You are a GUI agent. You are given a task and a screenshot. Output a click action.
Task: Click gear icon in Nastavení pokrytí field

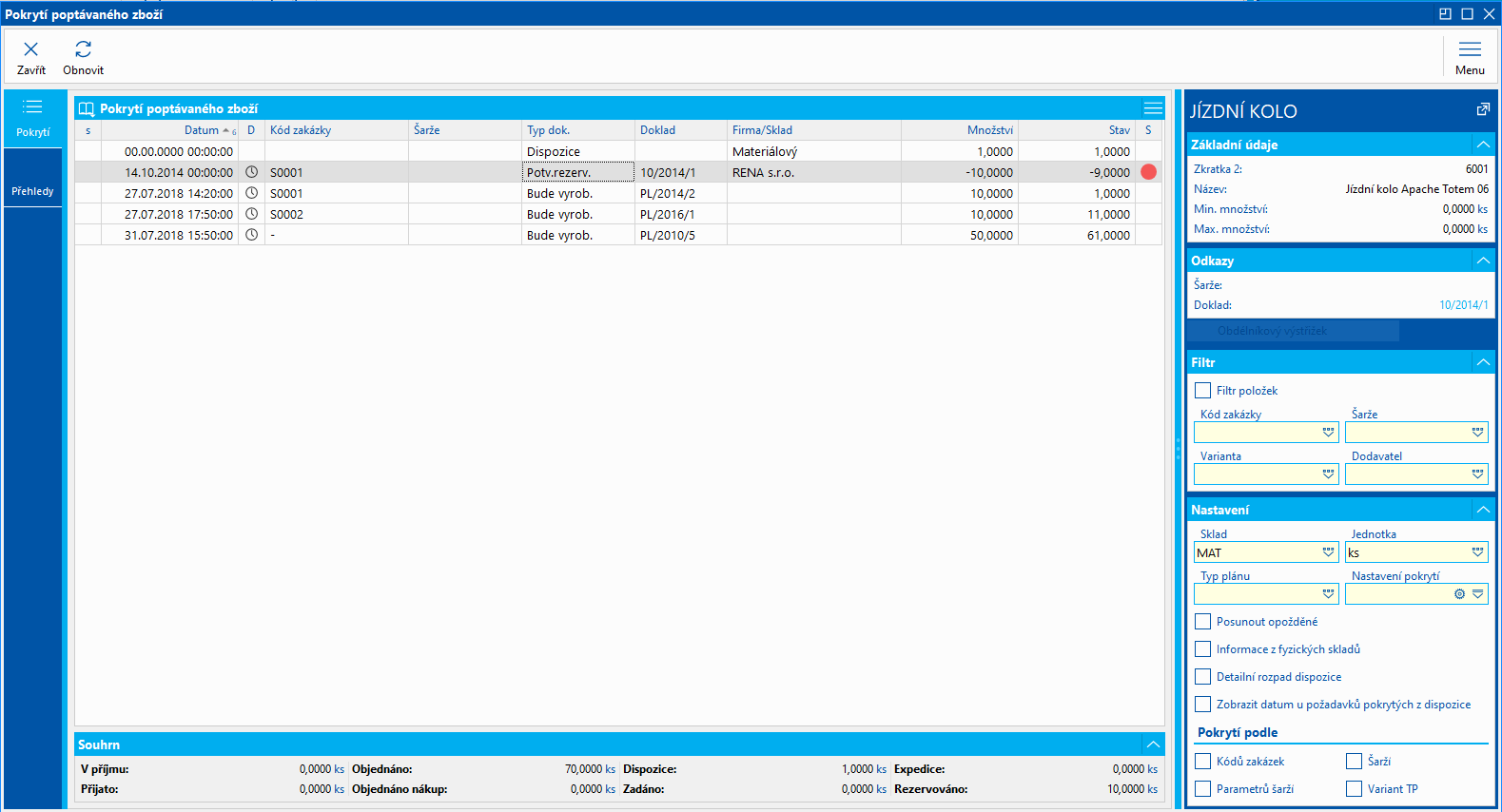coord(1460,594)
